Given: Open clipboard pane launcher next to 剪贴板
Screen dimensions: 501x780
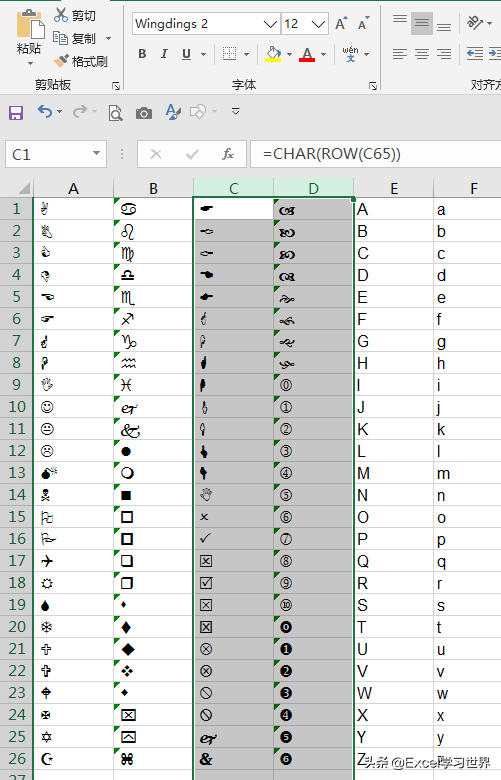Looking at the screenshot, I should [116, 86].
